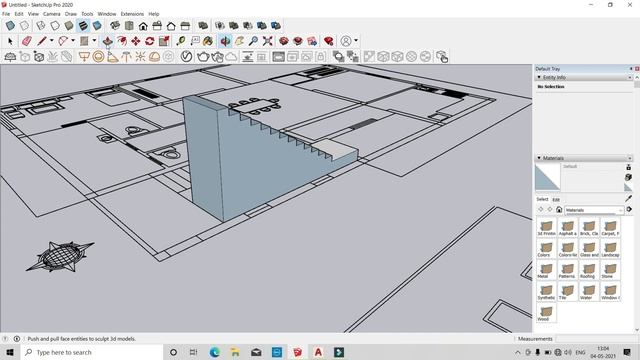Click the Sample Paint eyedropper
The height and width of the screenshot is (360, 640).
[x=629, y=199]
